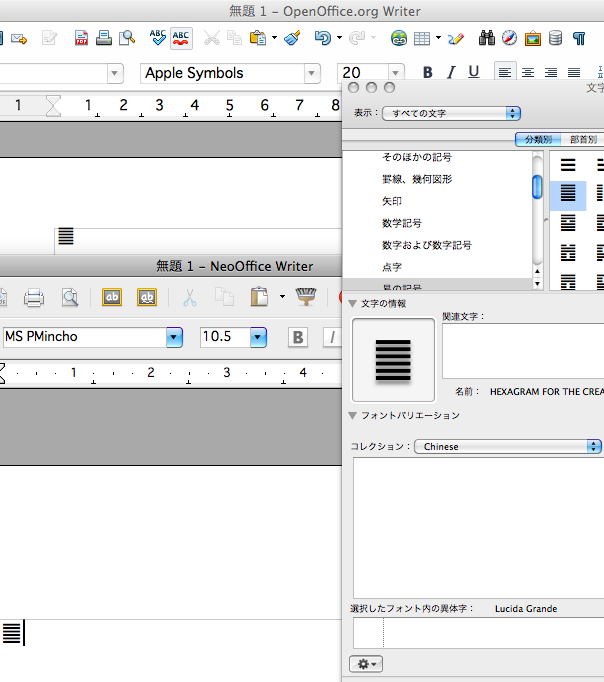Select Centered alignment in OpenOffice
This screenshot has width=604, height=682.
point(528,72)
